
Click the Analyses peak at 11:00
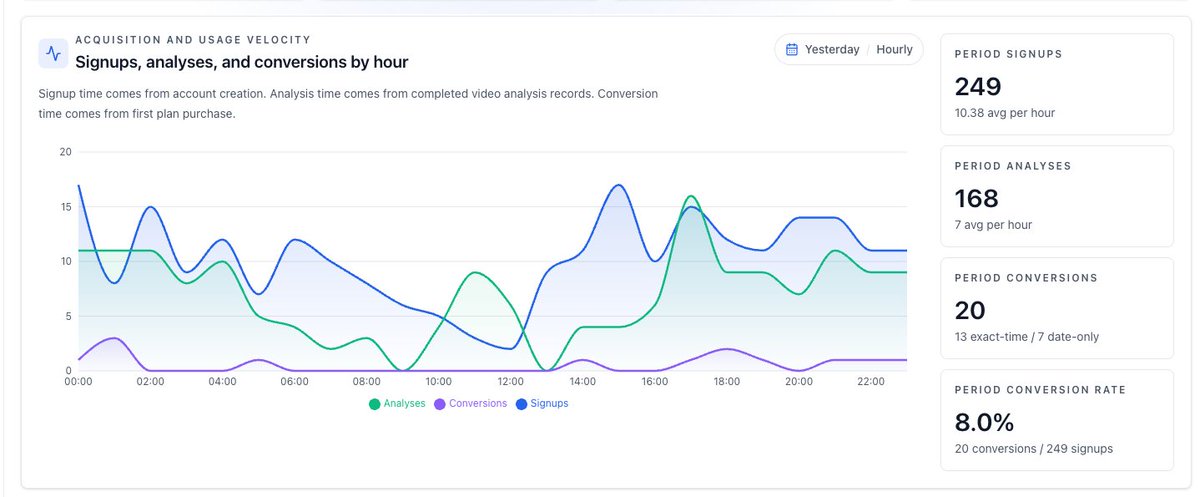click(475, 272)
